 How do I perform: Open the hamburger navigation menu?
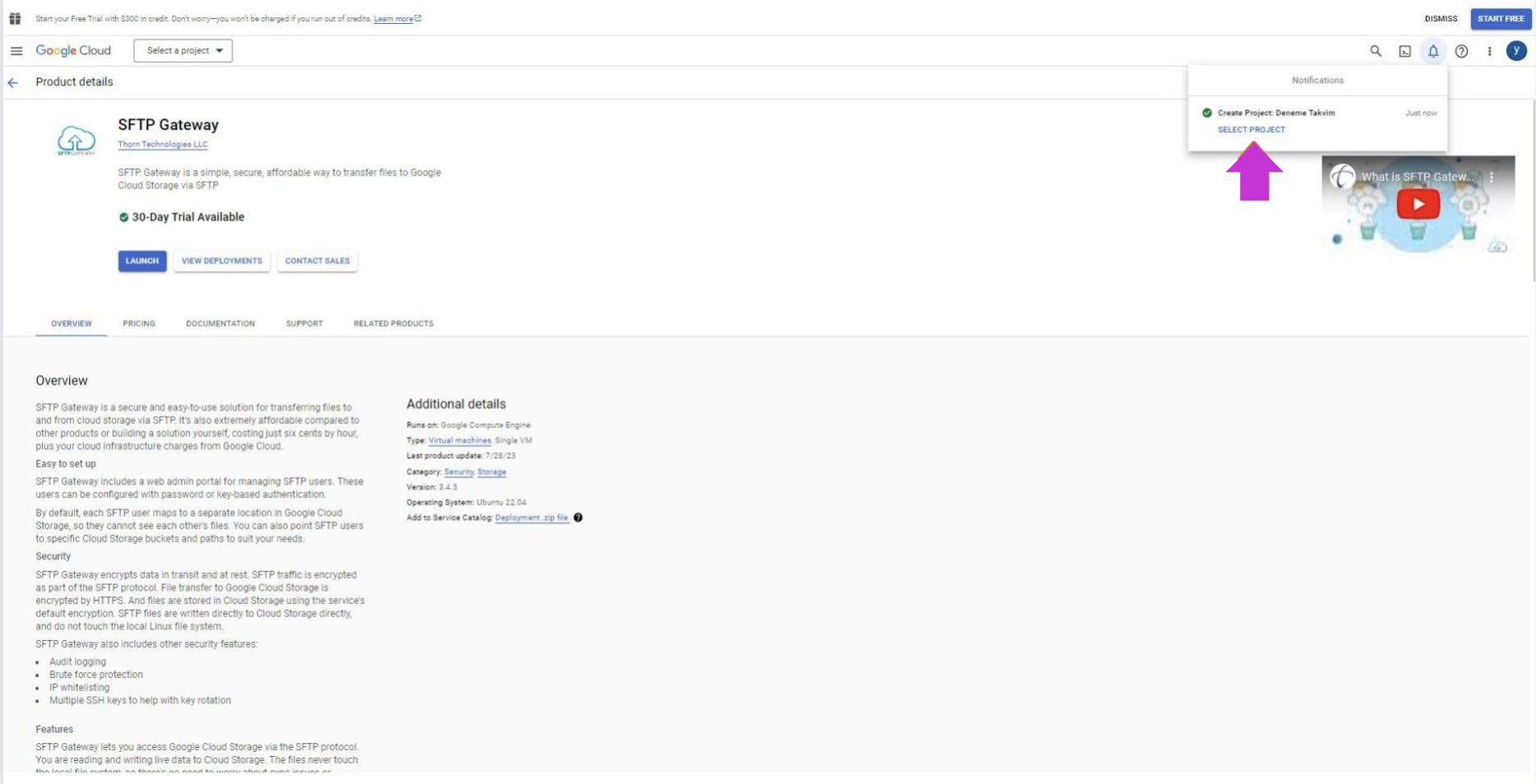coord(16,51)
